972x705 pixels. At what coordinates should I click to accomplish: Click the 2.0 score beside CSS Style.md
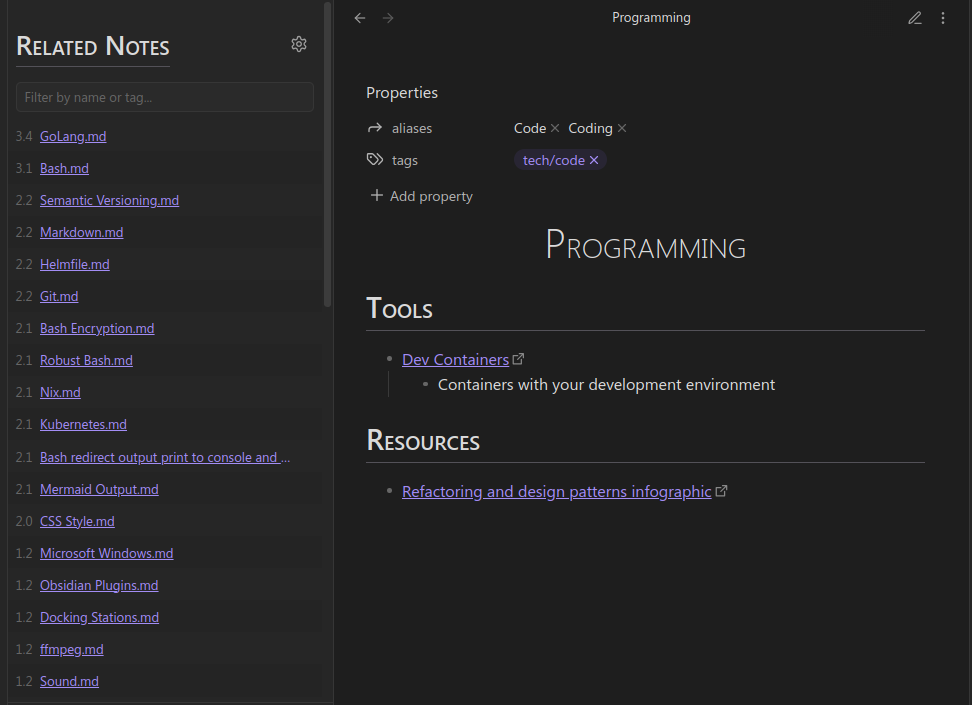[24, 521]
